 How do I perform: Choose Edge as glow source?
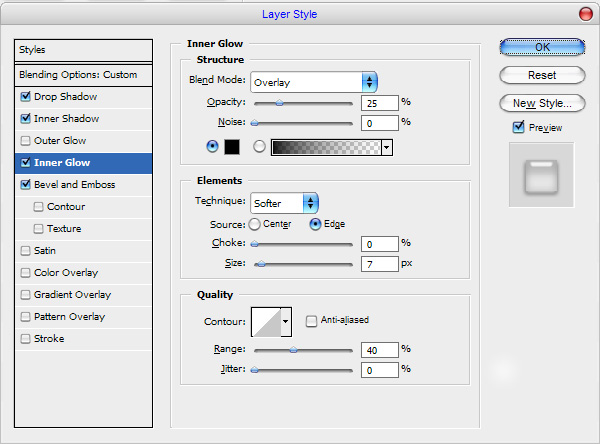(x=315, y=224)
